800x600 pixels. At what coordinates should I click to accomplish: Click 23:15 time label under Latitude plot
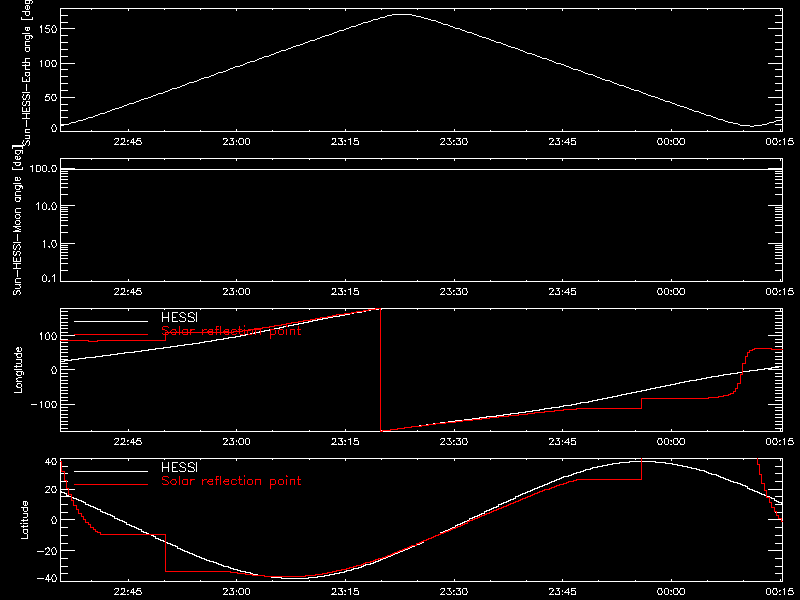pos(345,592)
